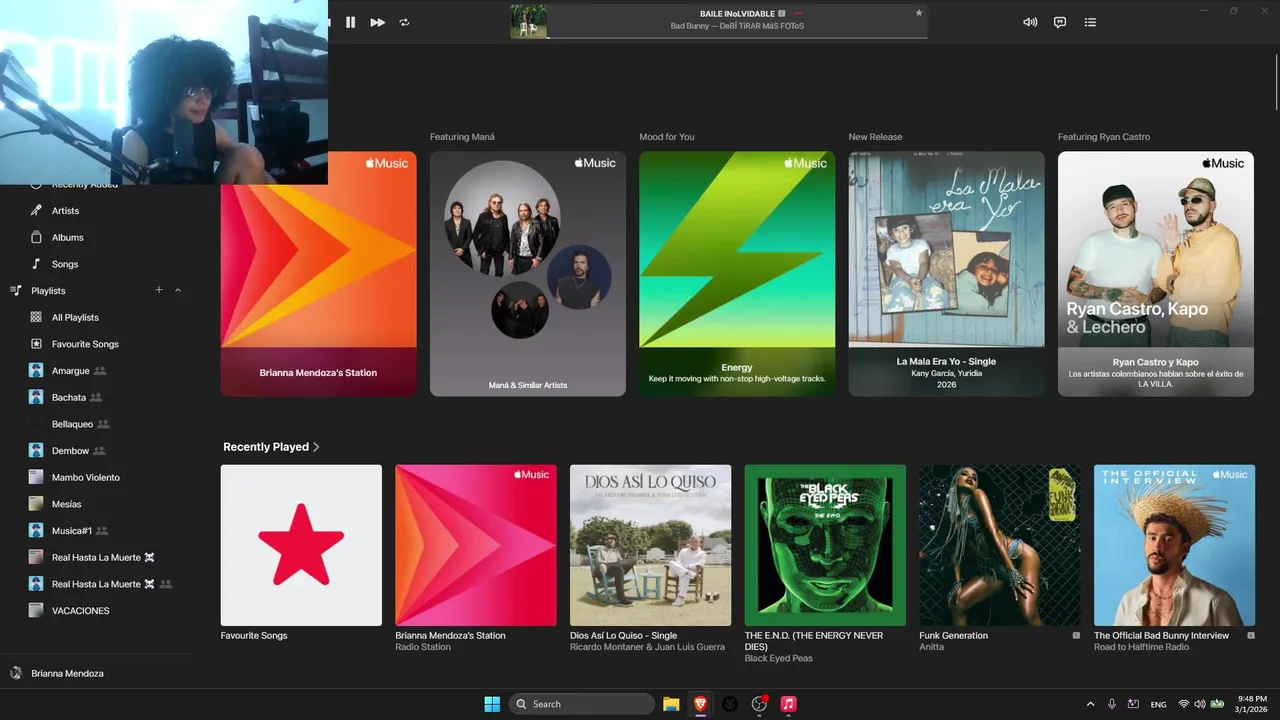Screen dimensions: 1280x720
Task: Click the Mambo Violento playlist thumbnail
Action: coord(36,477)
